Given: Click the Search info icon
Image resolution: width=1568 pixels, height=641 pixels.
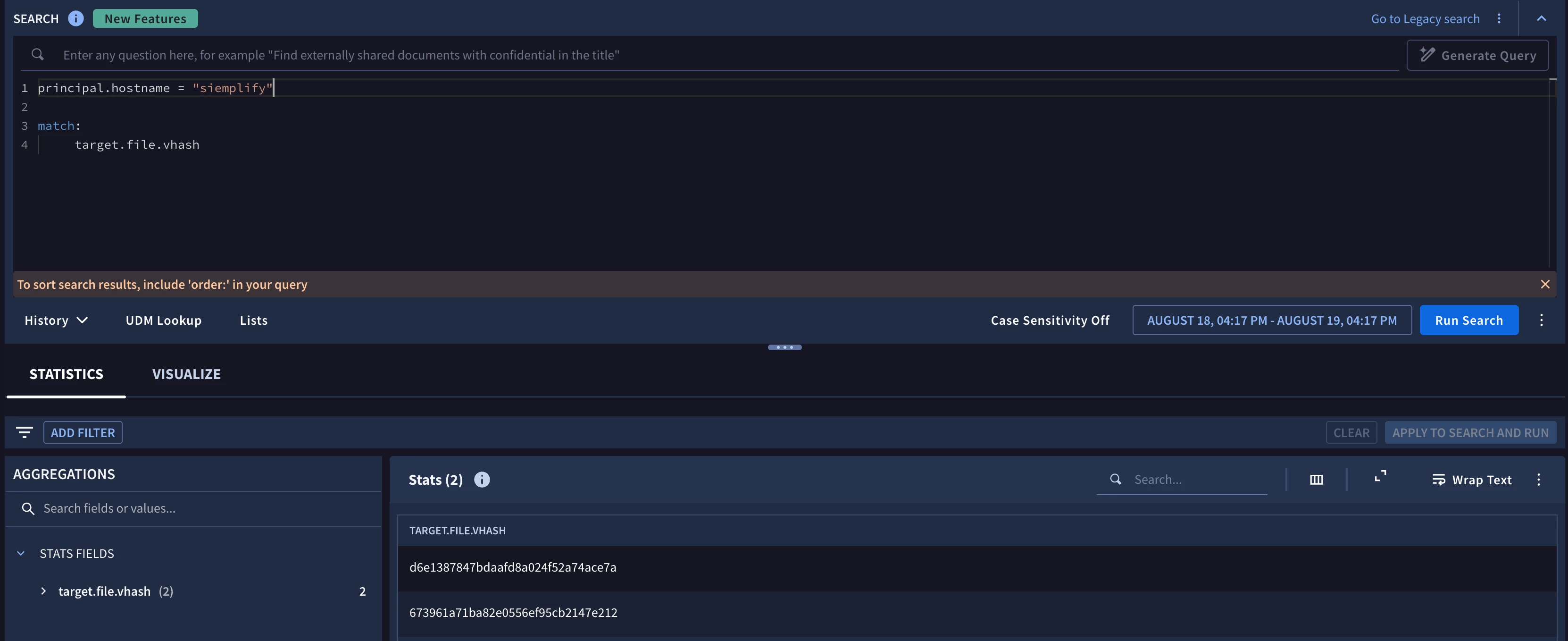Looking at the screenshot, I should tap(75, 18).
